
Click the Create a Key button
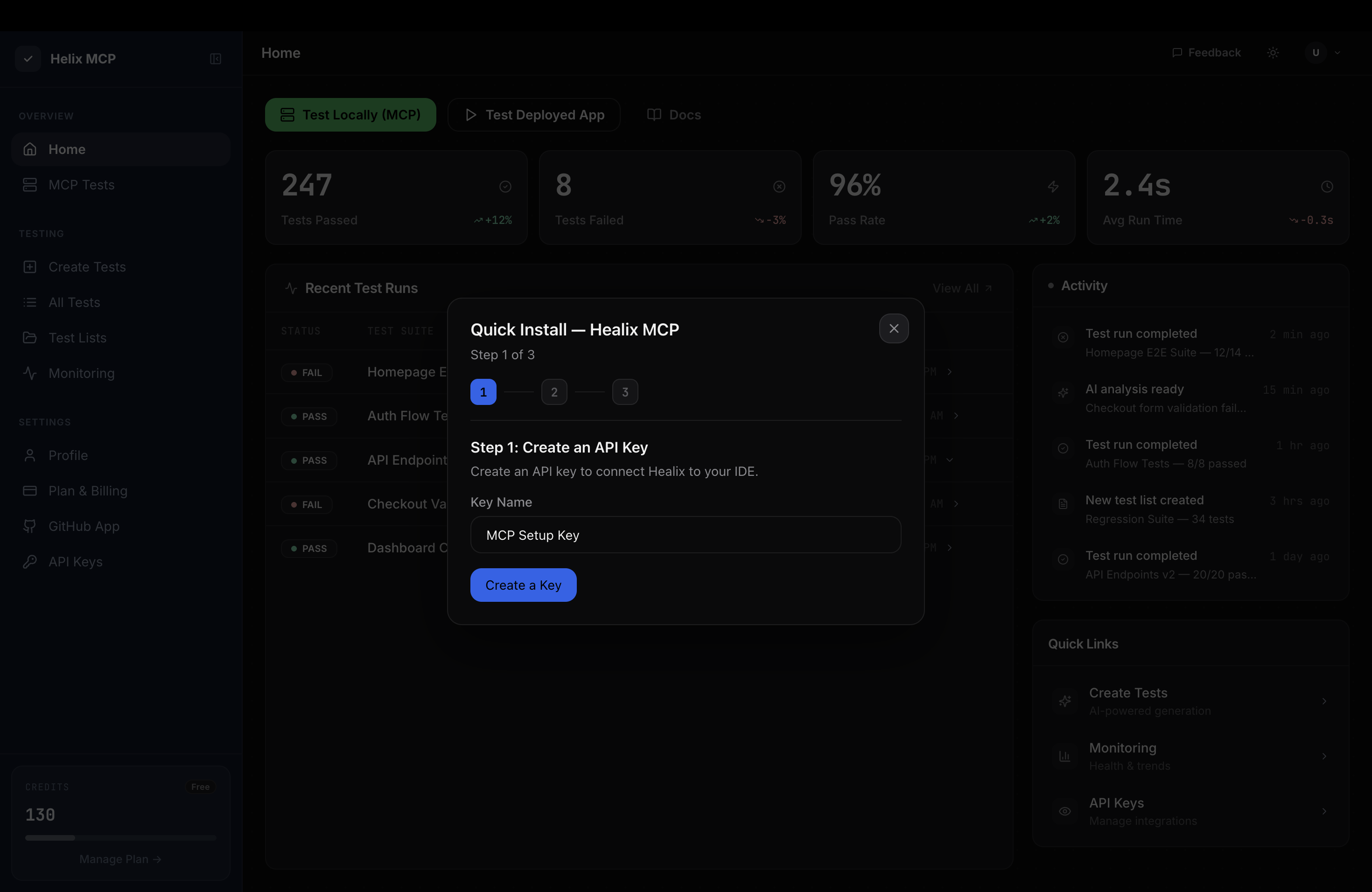pos(523,585)
